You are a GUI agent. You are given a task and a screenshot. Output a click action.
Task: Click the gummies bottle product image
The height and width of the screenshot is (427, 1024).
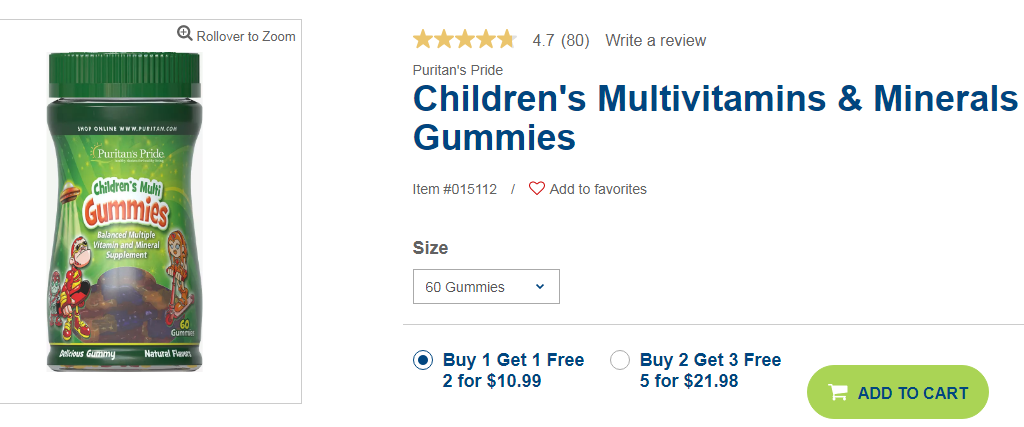(x=124, y=212)
